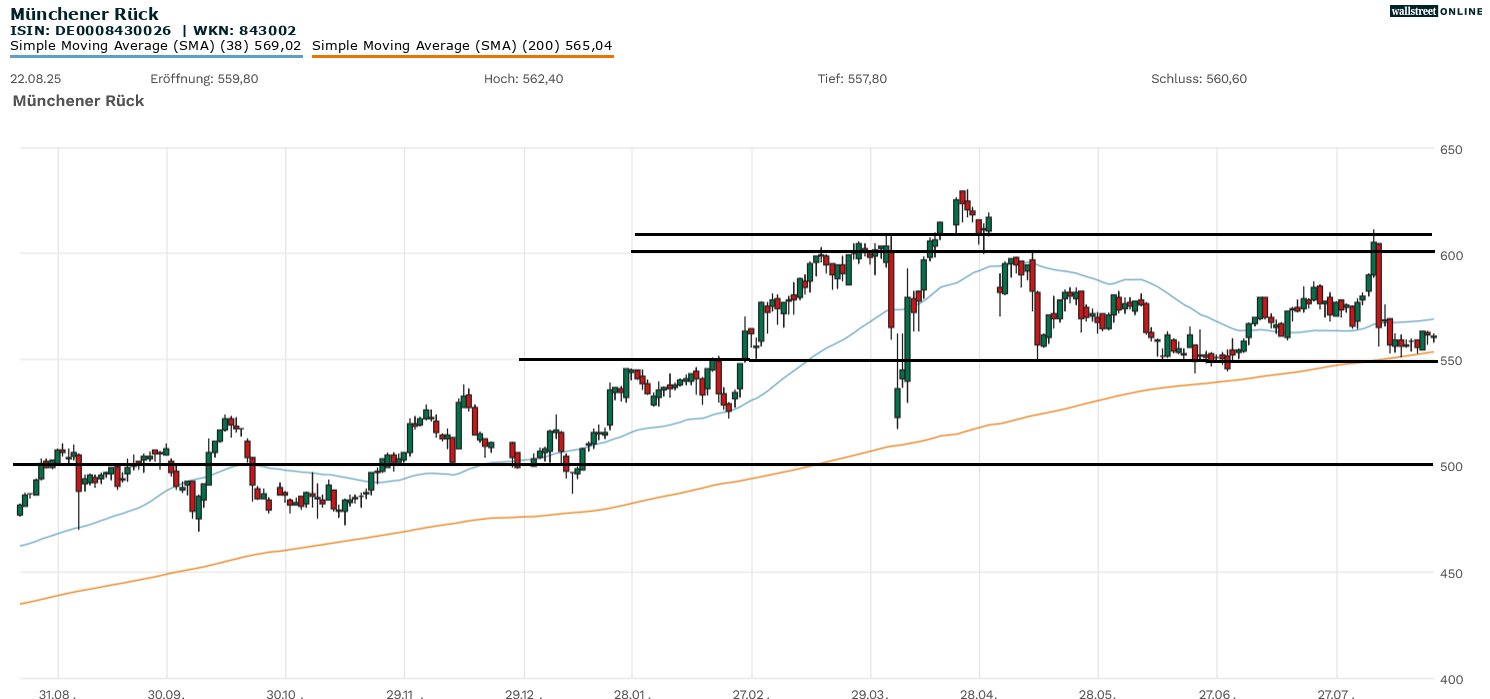1490x699 pixels.
Task: Toggle the SMA (38) legend entry
Action: tap(156, 46)
